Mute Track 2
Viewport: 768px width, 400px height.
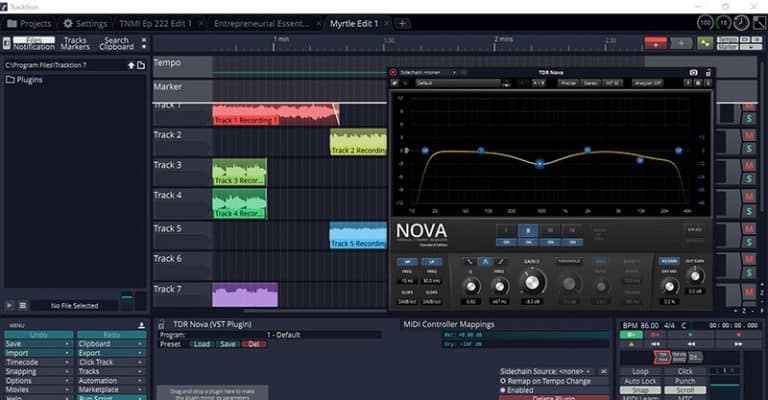(x=749, y=136)
